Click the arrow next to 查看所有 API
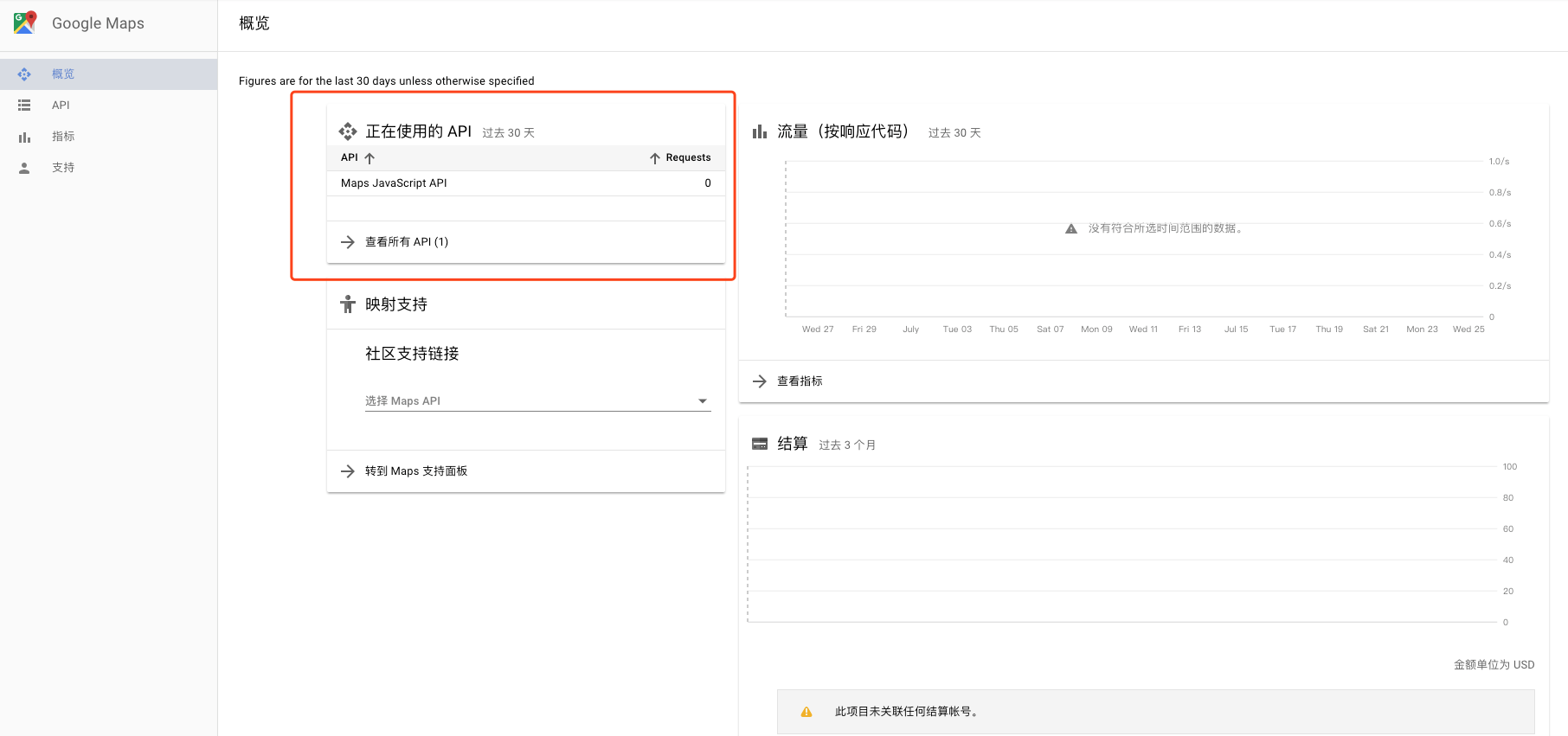 [x=348, y=242]
